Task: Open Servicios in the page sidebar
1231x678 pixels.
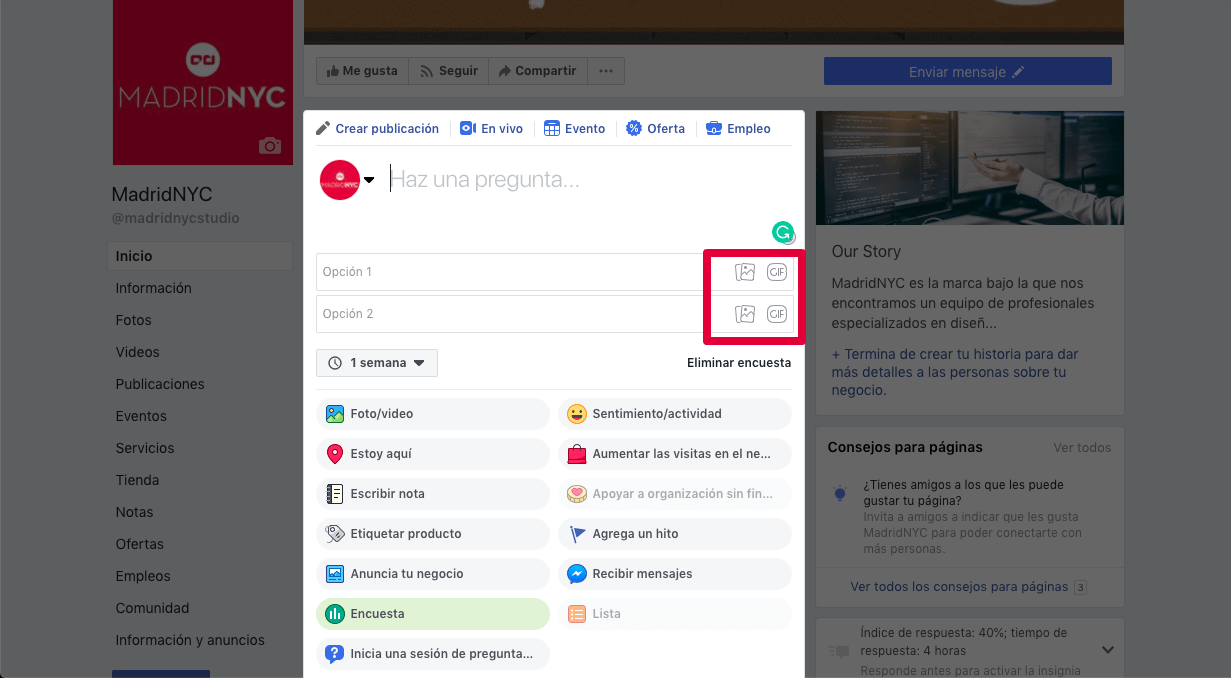Action: pyautogui.click(x=145, y=448)
